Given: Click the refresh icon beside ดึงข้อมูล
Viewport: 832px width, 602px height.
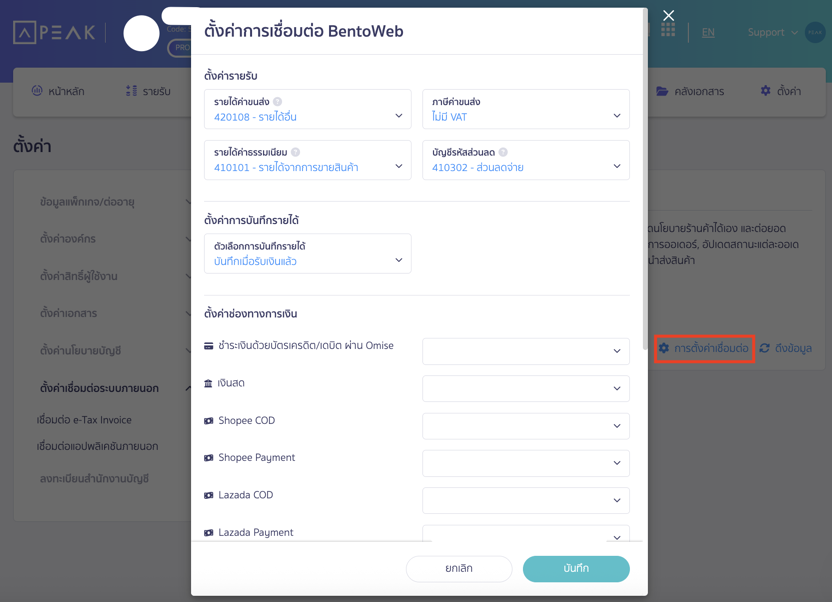Looking at the screenshot, I should pos(765,348).
